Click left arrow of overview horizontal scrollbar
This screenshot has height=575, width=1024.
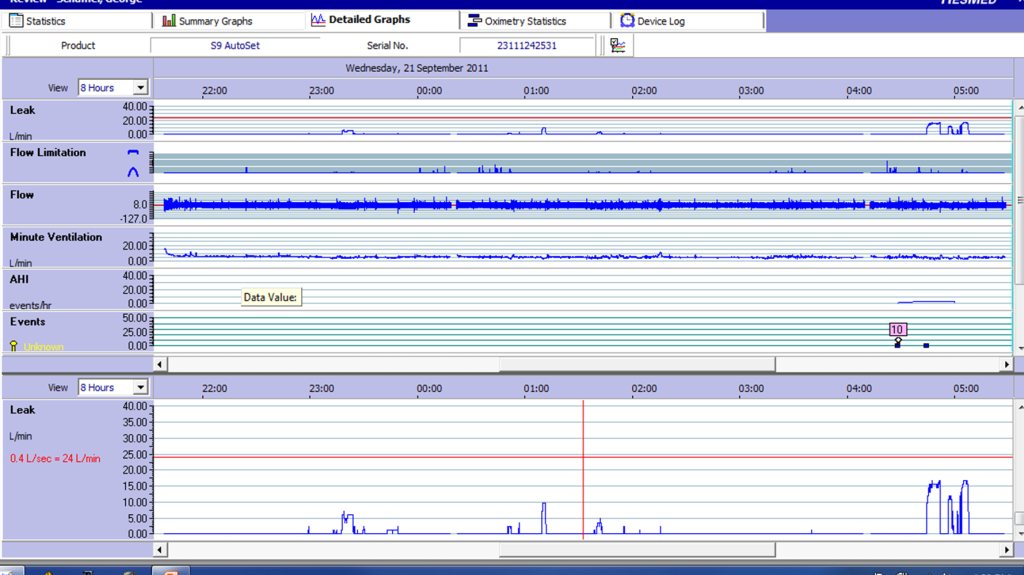160,364
